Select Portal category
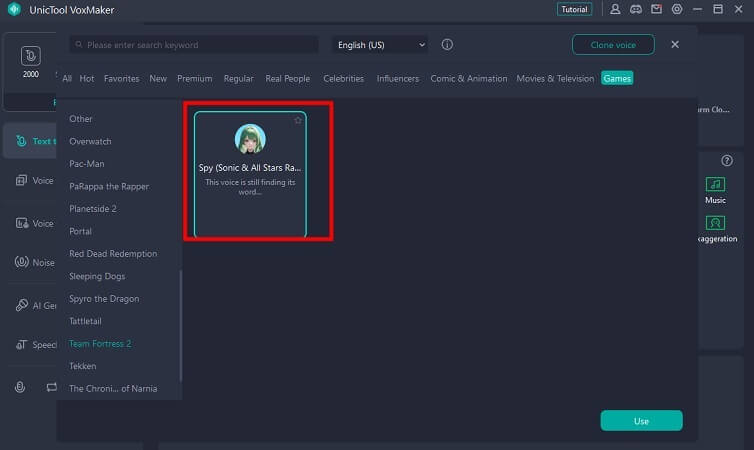 tap(80, 231)
